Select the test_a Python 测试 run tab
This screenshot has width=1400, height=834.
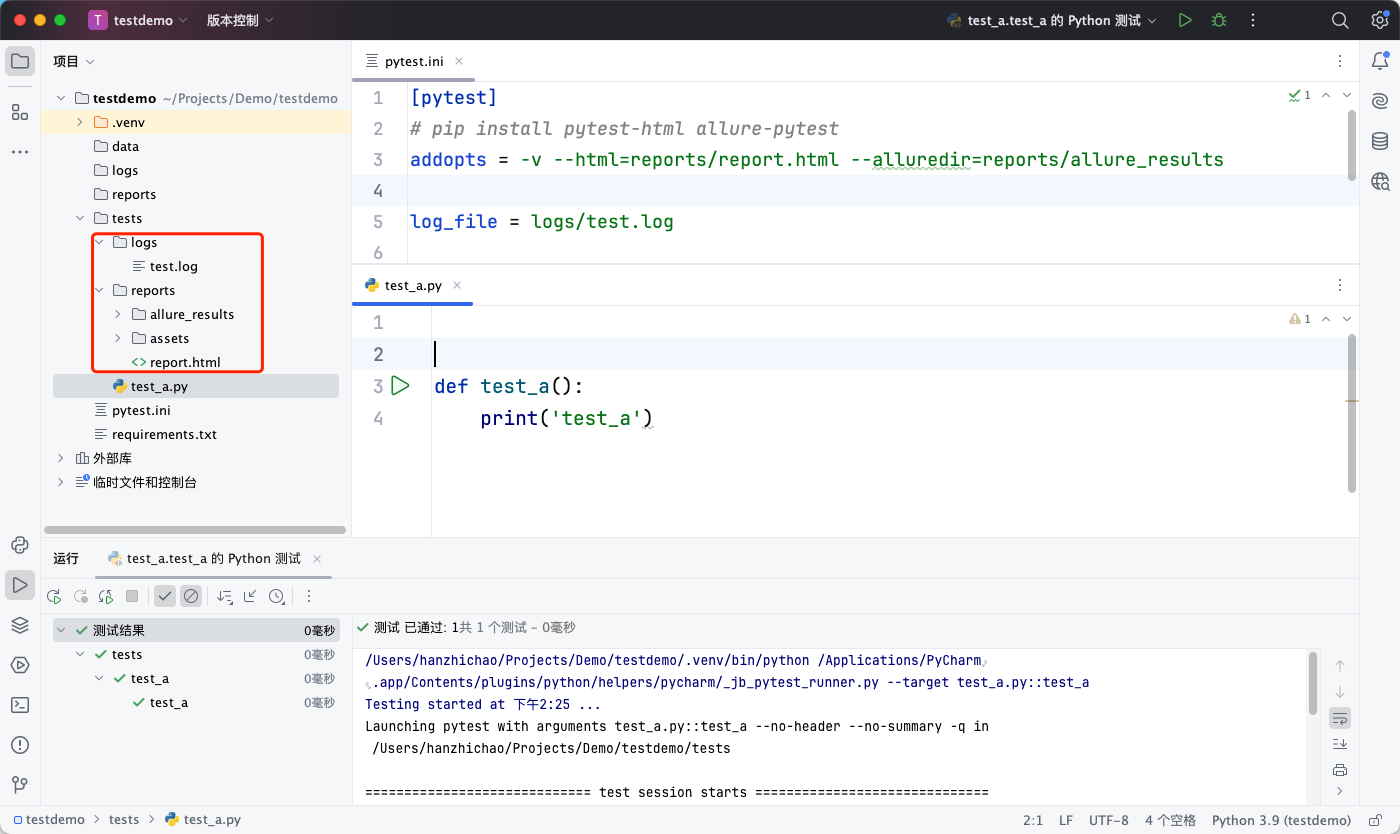tap(213, 558)
